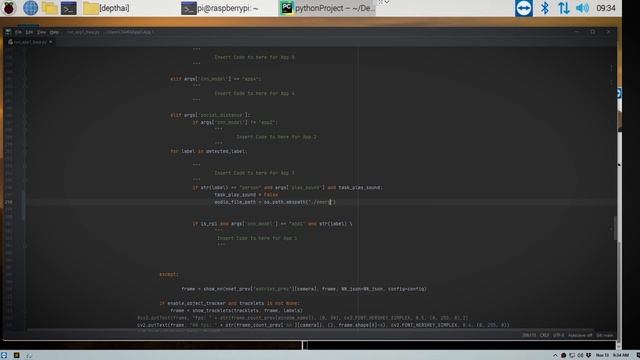640x360 pixels.
Task: Click the host taskbar network monitor tray icon
Action: [x=572, y=356]
